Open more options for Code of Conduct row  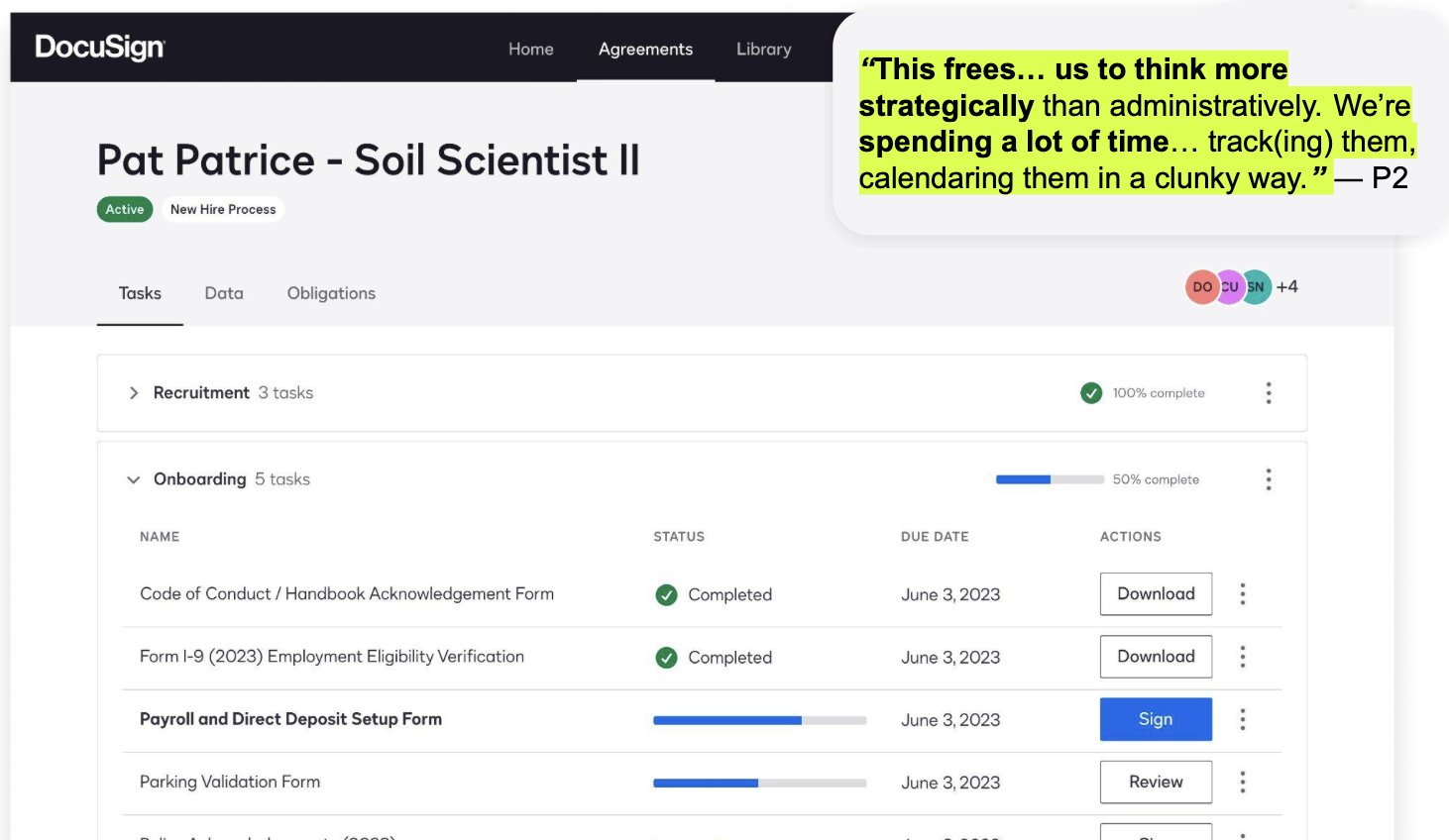[x=1243, y=594]
